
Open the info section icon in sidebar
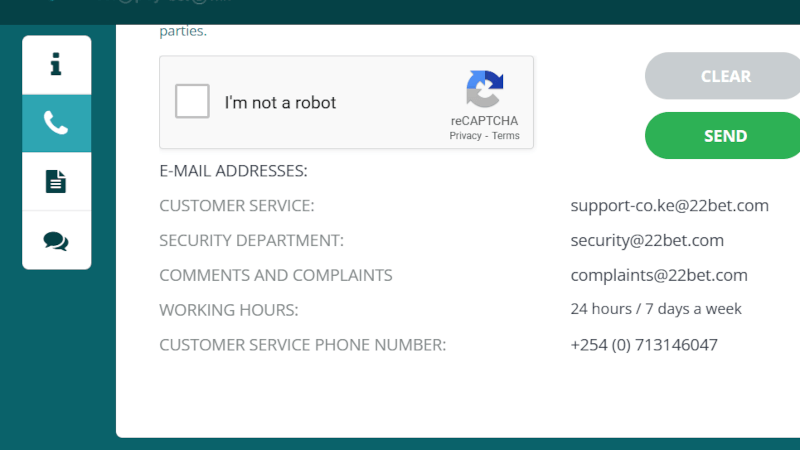[57, 65]
